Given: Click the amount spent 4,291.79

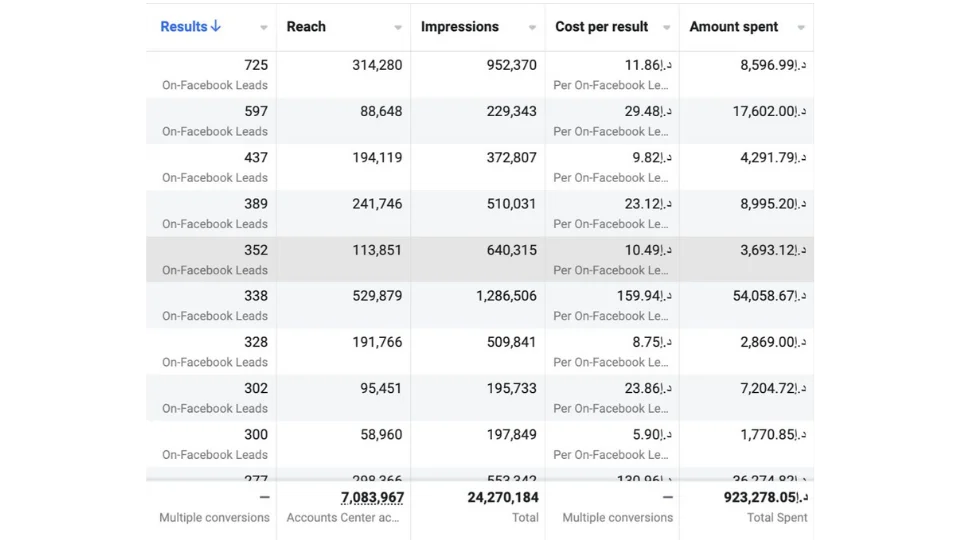Looking at the screenshot, I should (x=773, y=157).
